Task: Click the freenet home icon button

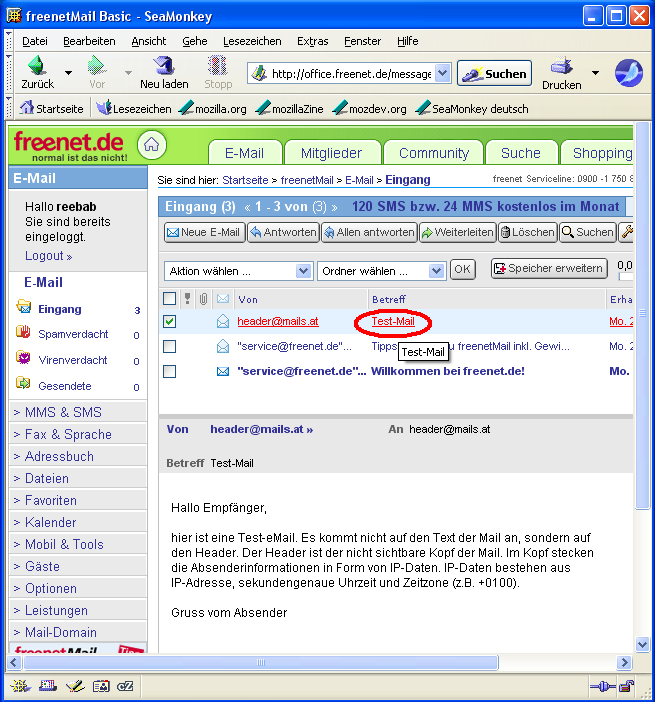Action: (151, 145)
